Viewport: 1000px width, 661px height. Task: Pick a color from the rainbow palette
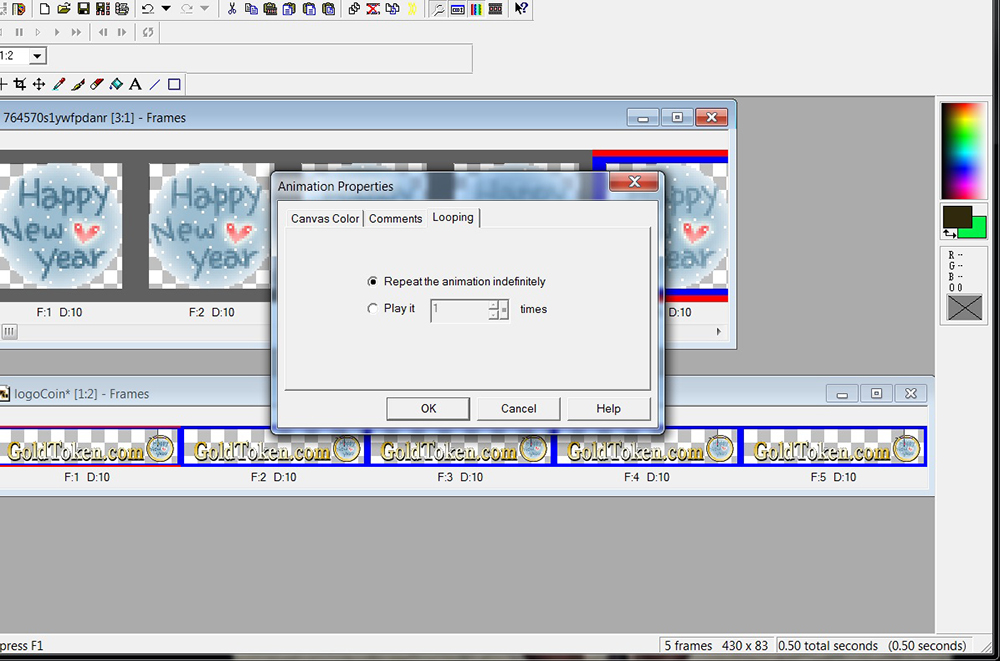tap(964, 150)
